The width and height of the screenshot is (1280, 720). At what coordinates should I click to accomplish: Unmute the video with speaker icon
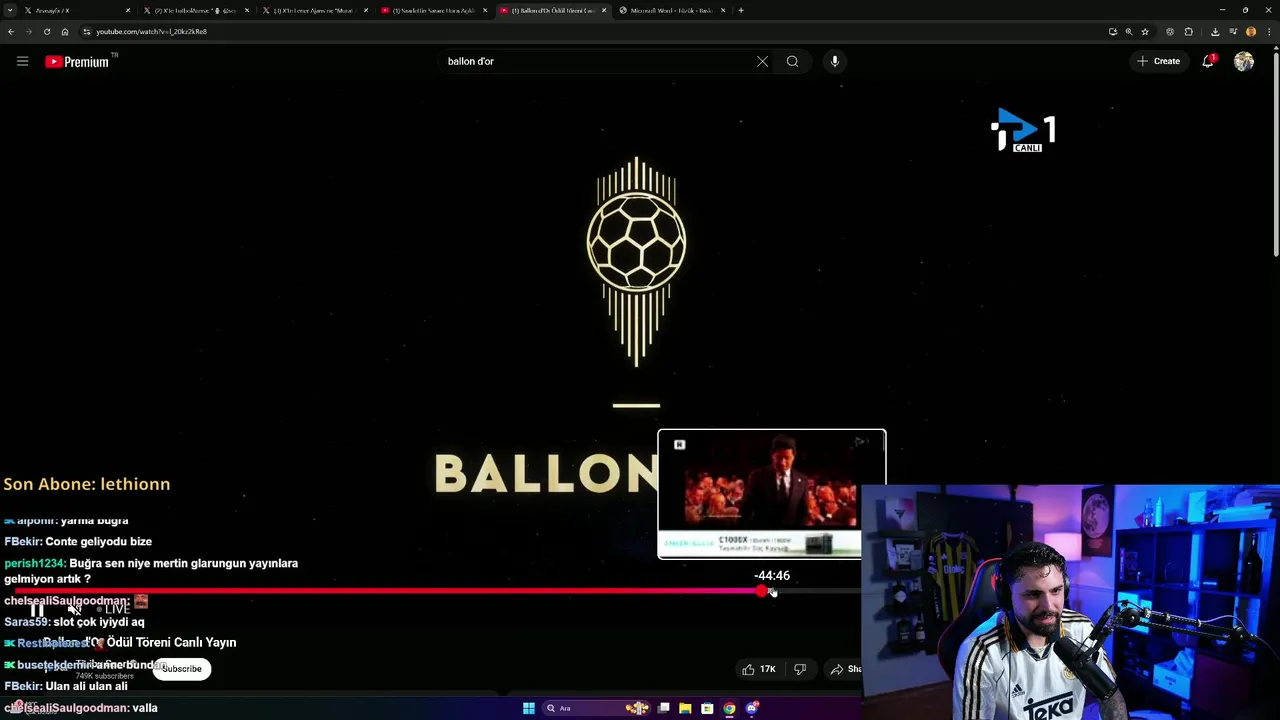[74, 609]
